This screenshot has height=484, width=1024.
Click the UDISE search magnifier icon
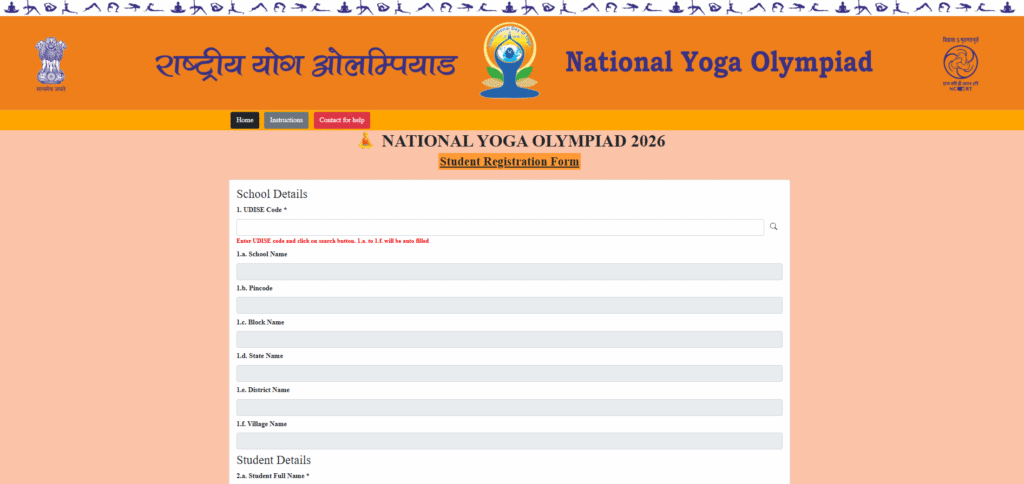coord(773,227)
